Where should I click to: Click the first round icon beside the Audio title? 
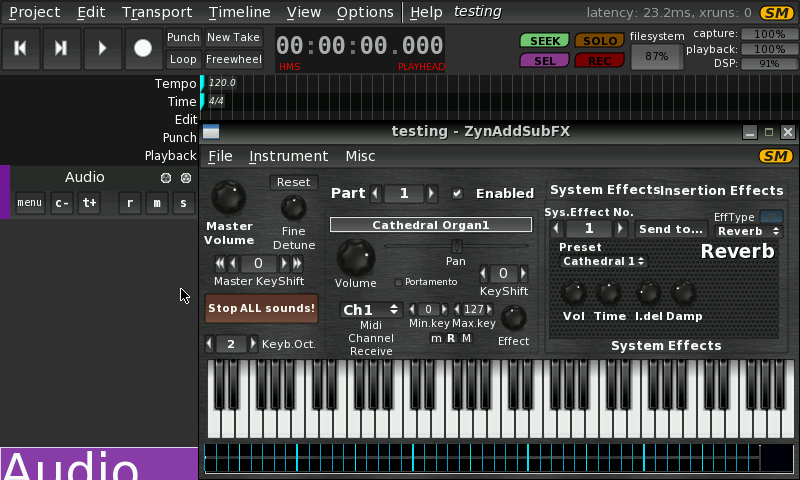166,178
